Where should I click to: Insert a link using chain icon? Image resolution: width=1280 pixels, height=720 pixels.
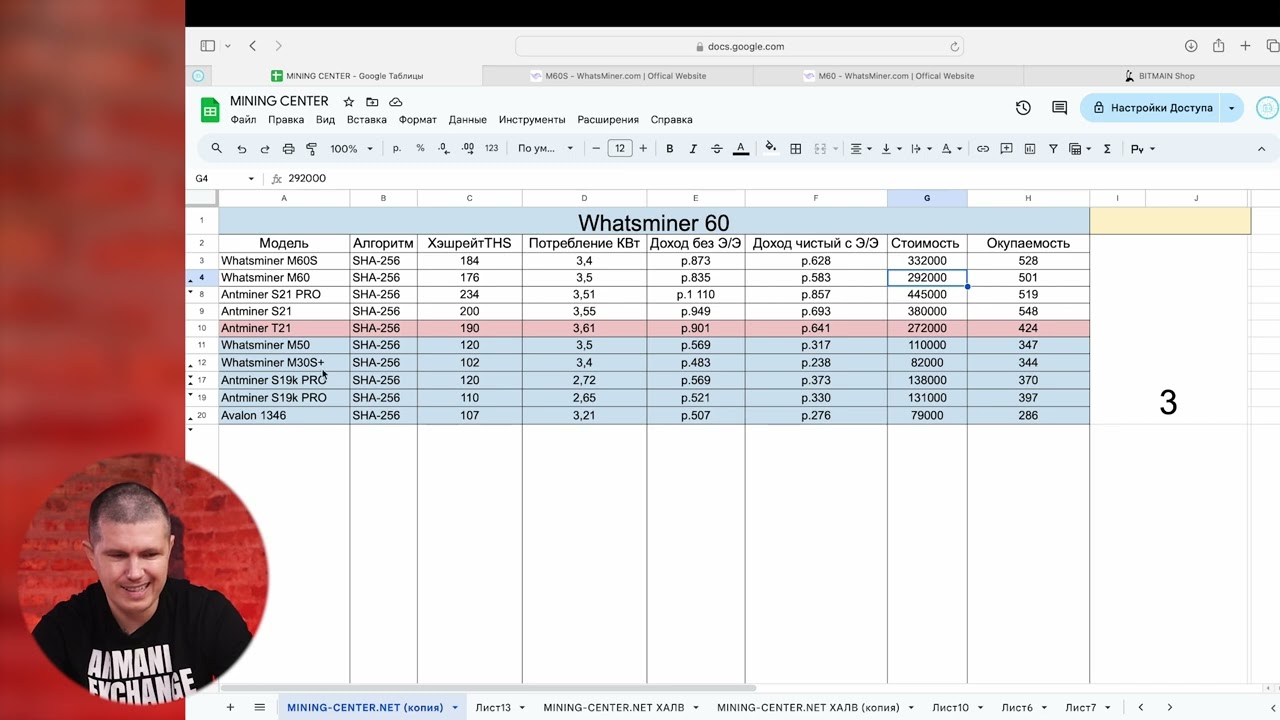(x=983, y=149)
